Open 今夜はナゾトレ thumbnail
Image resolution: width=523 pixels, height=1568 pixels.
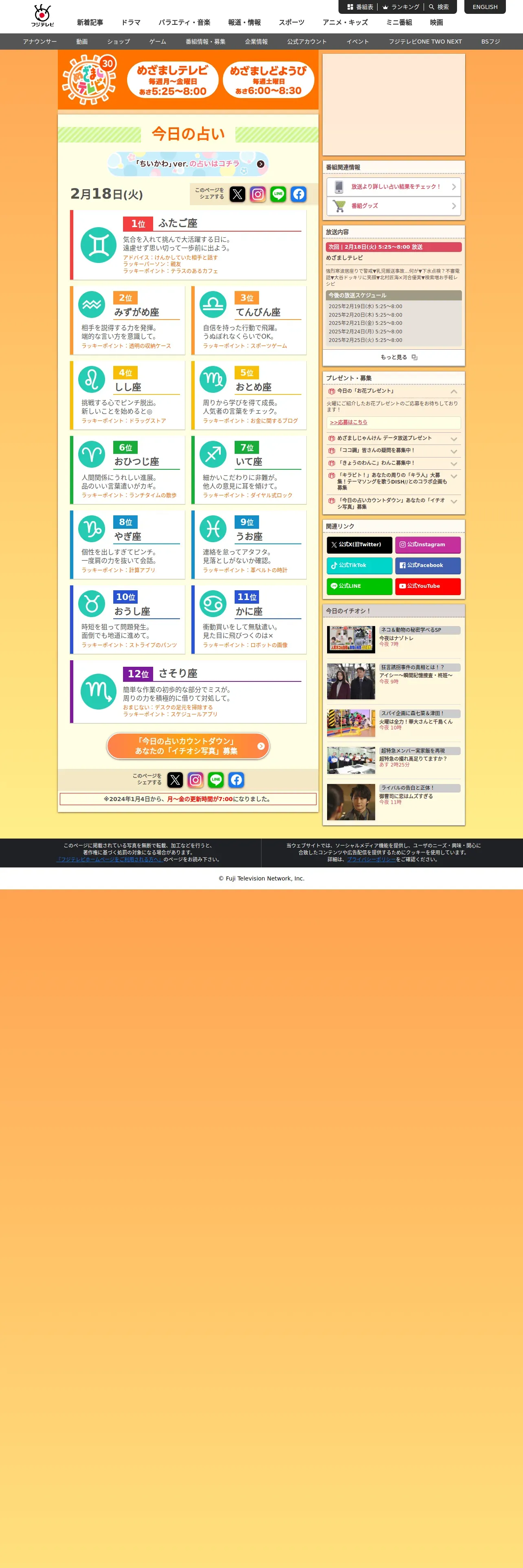point(351,639)
